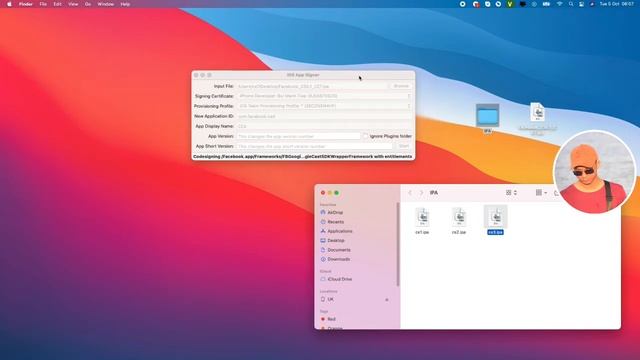Screen dimensions: 640x360
Task: Click the App Short Version field
Action: coord(314,146)
